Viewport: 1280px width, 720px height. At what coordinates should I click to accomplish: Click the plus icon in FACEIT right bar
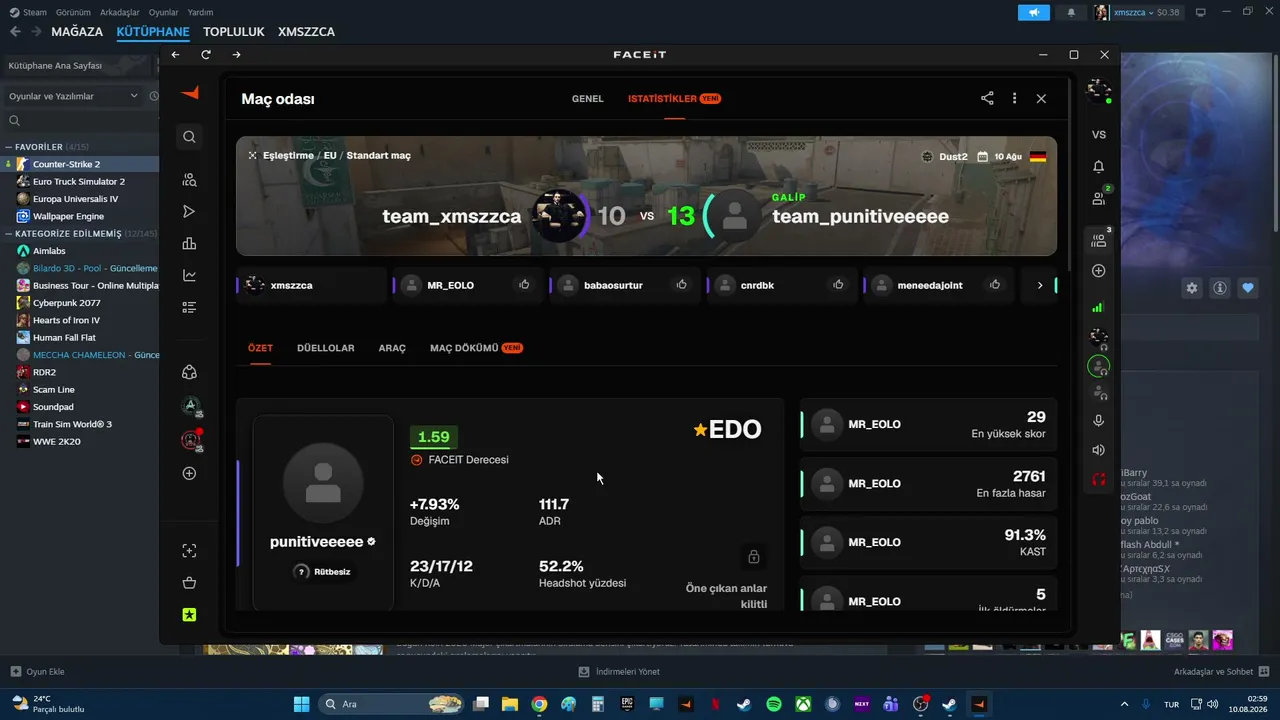[x=1099, y=271]
